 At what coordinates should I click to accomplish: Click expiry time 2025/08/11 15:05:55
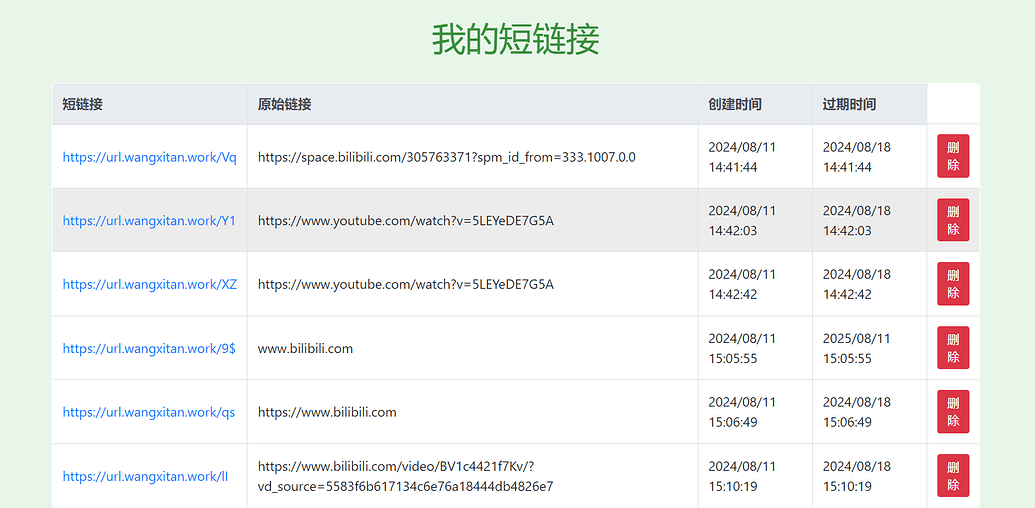tap(856, 348)
